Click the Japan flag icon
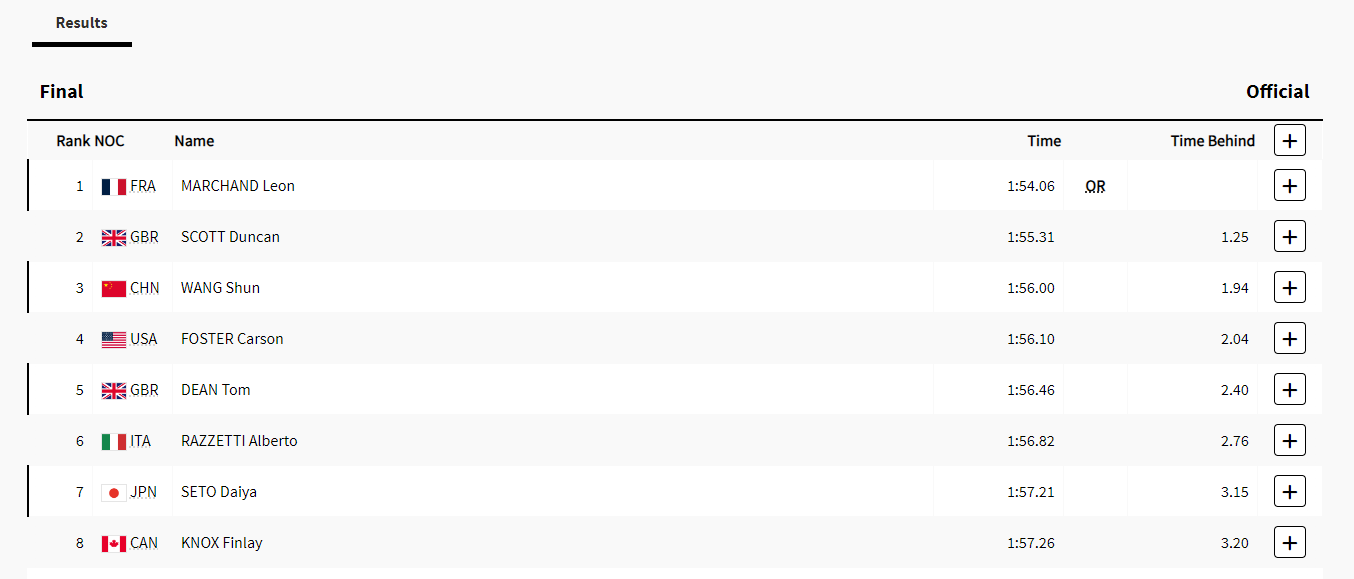 [x=114, y=493]
